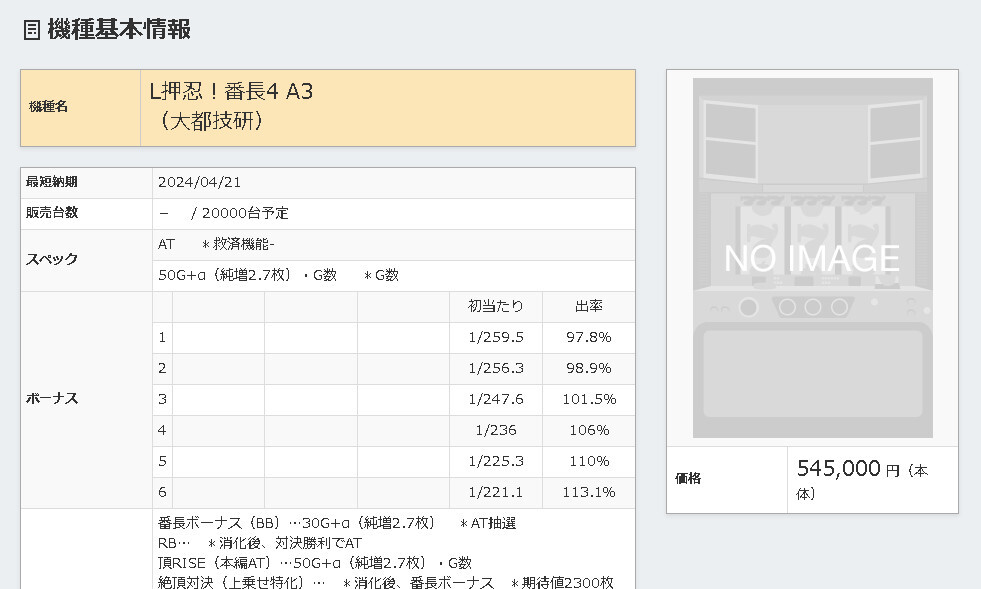The height and width of the screenshot is (589, 981).
Task: Select the 1/236 value for setting 4
Action: coord(496,431)
